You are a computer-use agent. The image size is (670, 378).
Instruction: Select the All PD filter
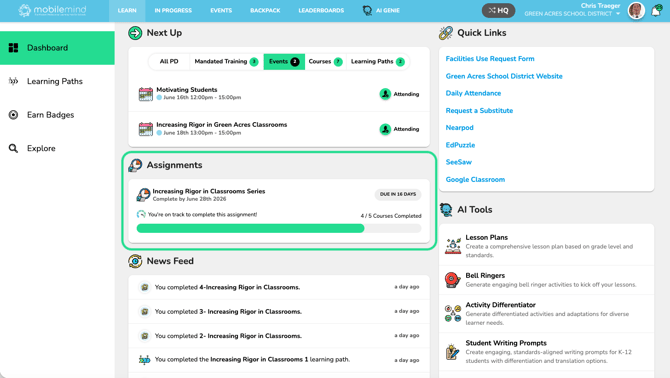(169, 62)
